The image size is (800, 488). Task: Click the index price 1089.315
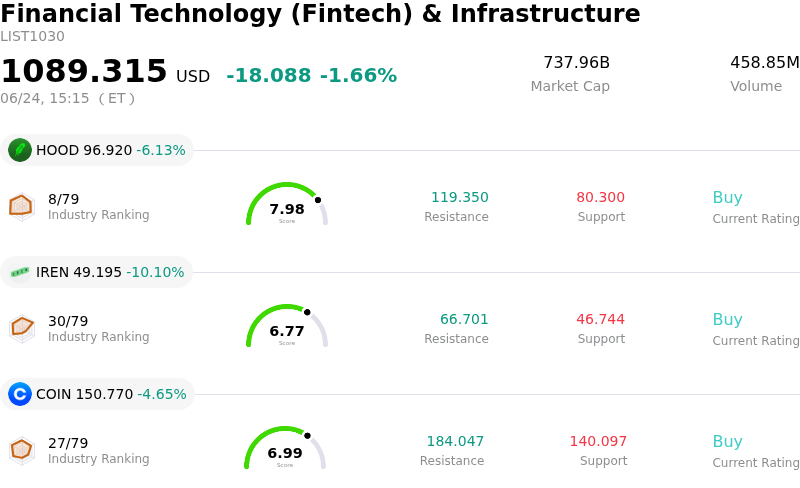(84, 70)
